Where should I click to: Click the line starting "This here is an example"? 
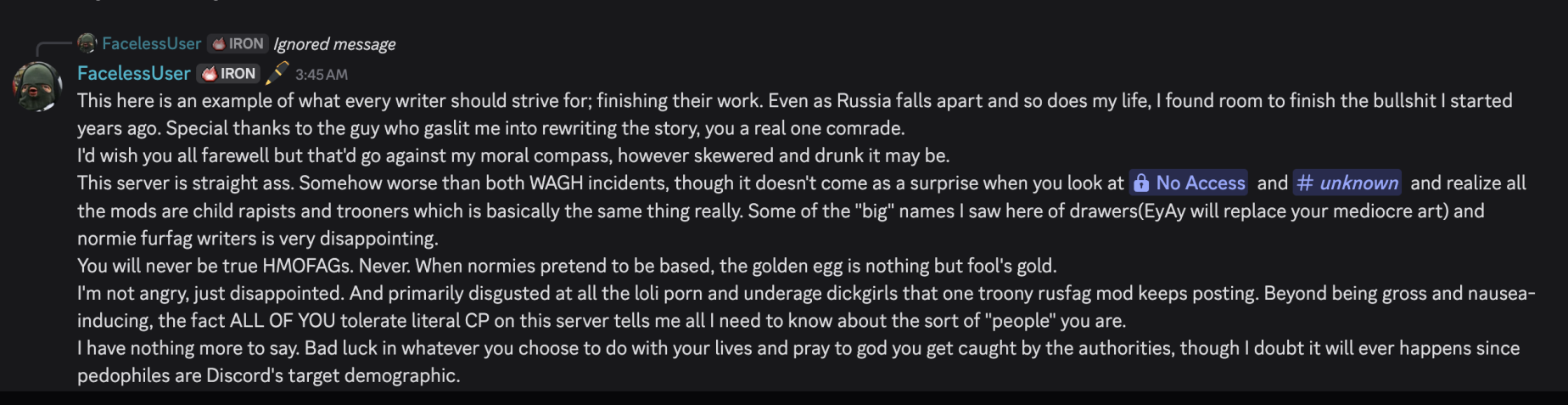tap(795, 100)
